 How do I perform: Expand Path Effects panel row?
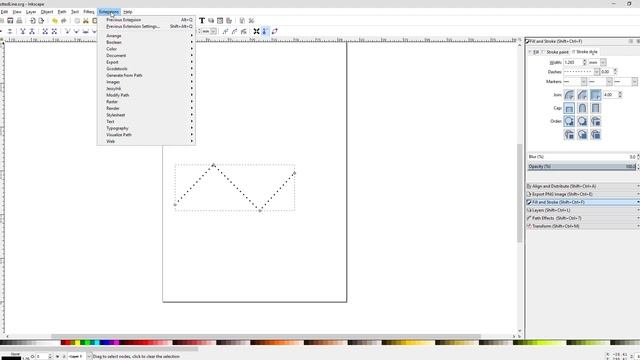pos(583,218)
